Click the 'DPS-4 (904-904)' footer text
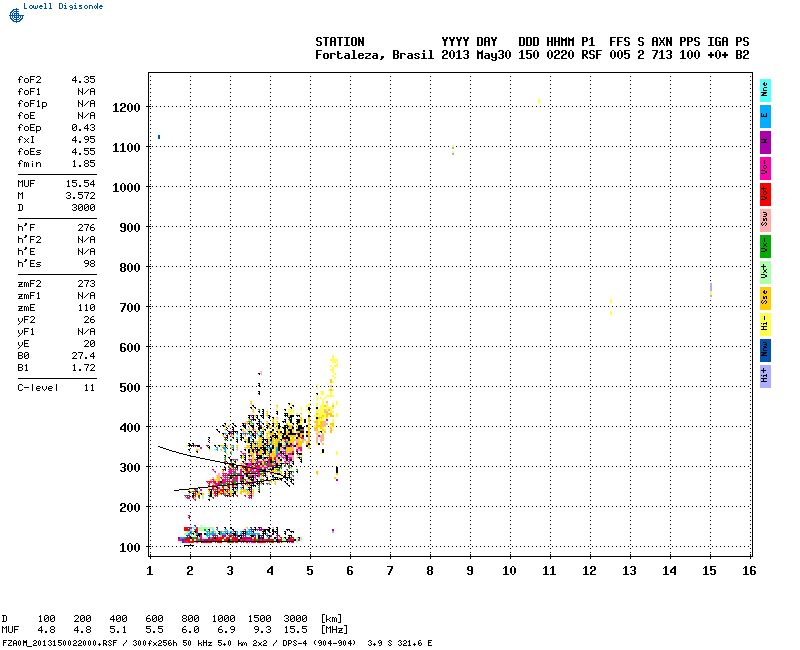Image resolution: width=800 pixels, height=650 pixels. (317, 643)
